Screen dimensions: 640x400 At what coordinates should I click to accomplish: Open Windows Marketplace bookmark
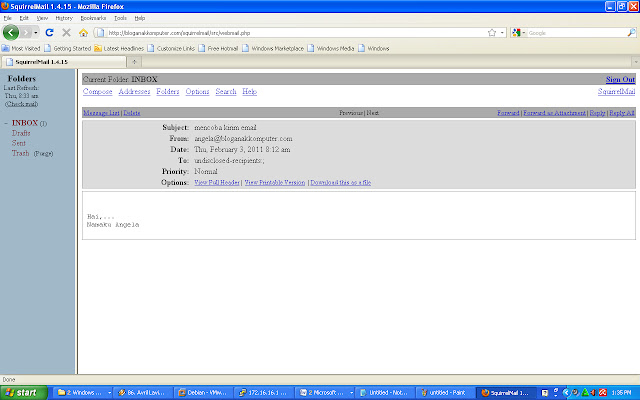(273, 48)
